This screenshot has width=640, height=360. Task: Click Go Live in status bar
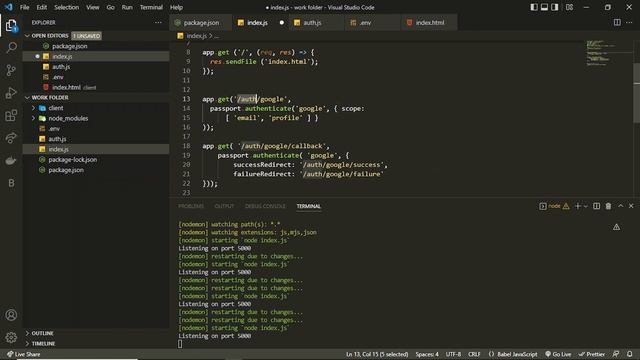[x=558, y=354]
